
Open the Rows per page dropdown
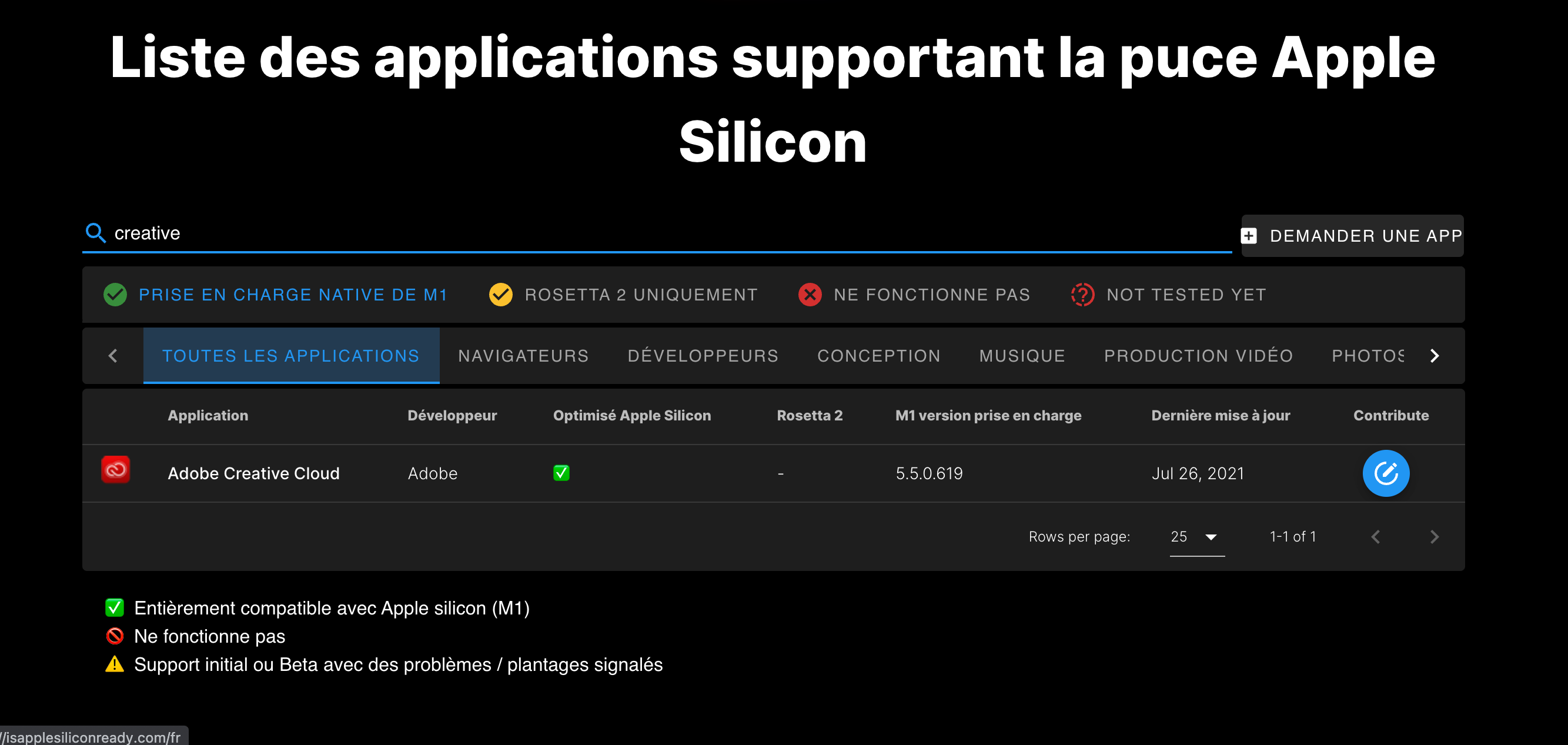1196,536
